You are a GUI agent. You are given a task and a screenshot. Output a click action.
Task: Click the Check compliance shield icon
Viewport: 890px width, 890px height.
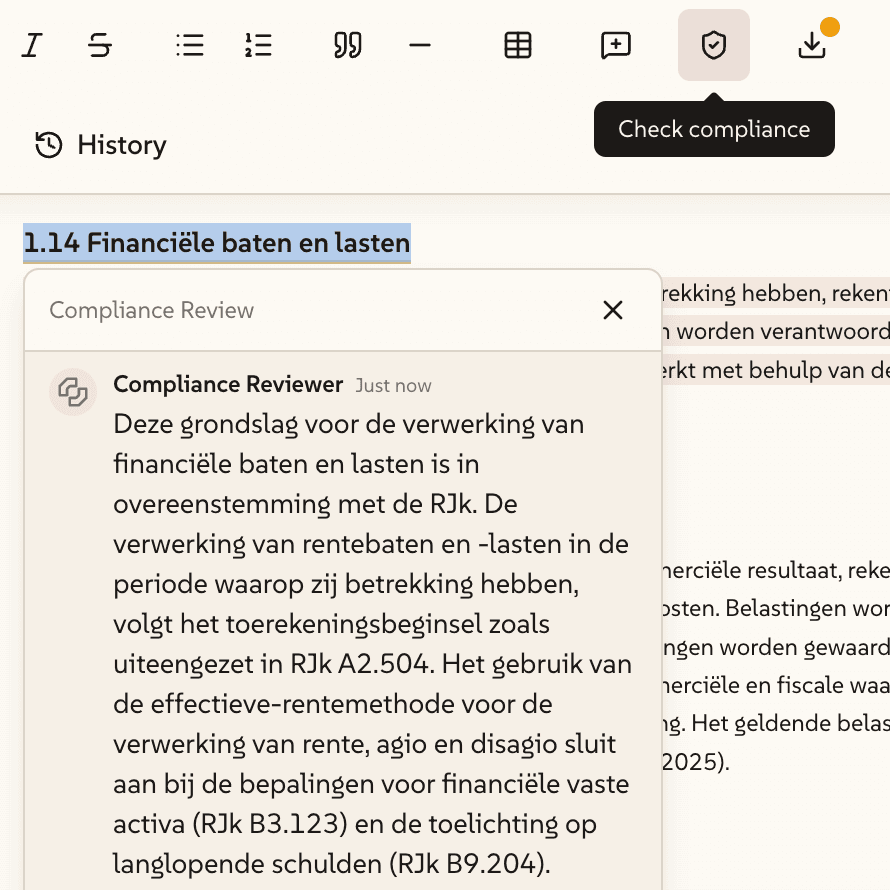tap(713, 45)
